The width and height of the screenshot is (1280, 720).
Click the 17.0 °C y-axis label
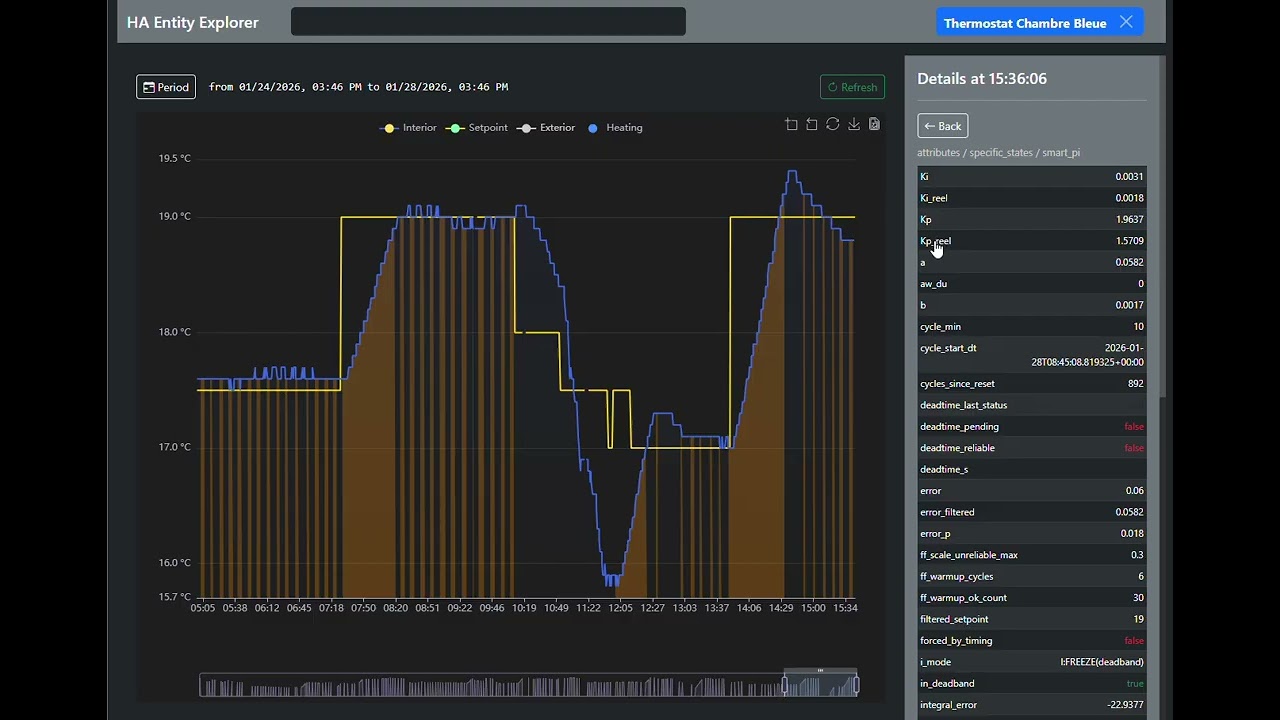pos(174,447)
